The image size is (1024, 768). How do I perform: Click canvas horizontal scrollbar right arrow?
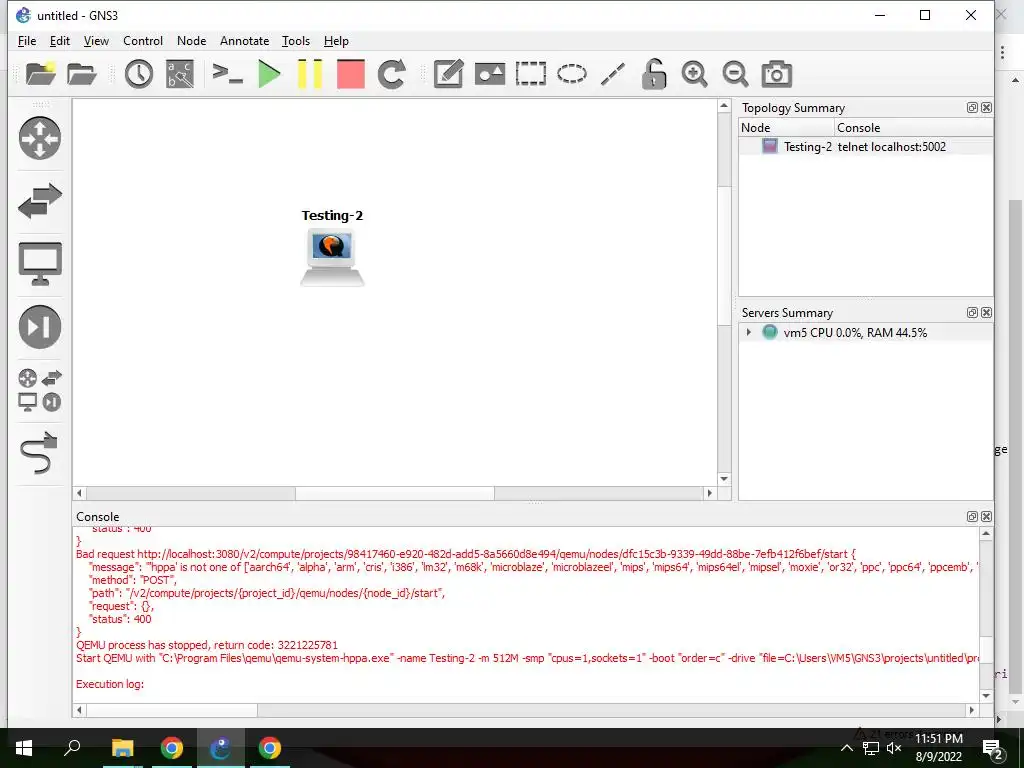tap(710, 493)
